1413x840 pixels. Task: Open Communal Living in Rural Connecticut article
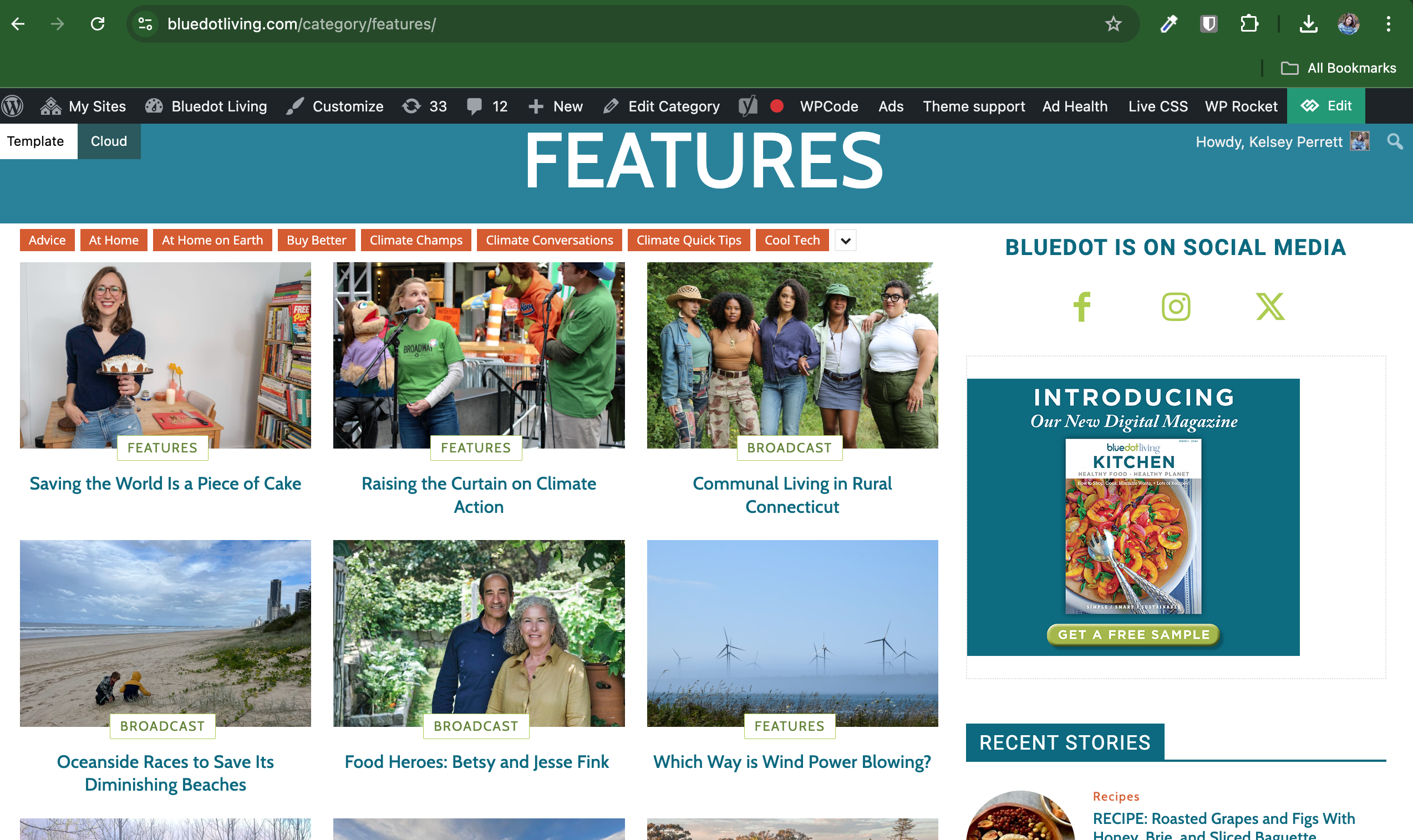pyautogui.click(x=792, y=495)
